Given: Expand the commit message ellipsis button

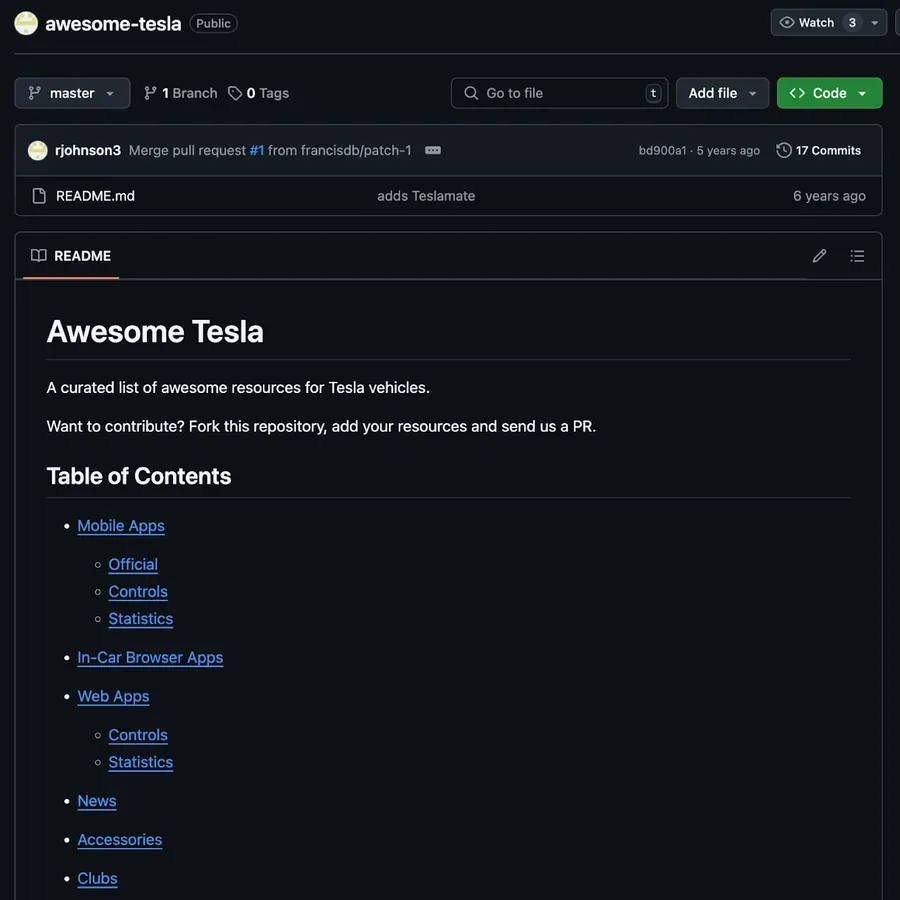Looking at the screenshot, I should tap(433, 150).
